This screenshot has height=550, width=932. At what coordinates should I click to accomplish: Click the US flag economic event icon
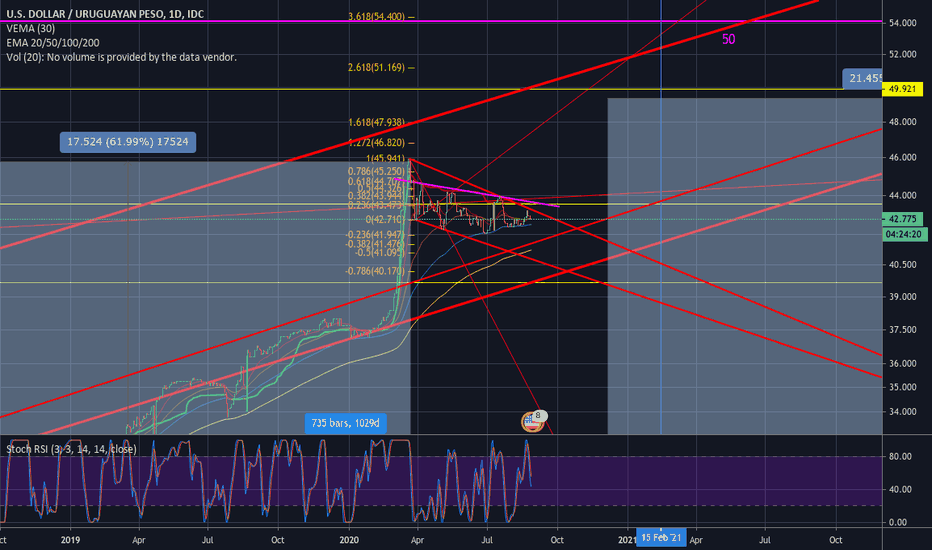click(532, 422)
